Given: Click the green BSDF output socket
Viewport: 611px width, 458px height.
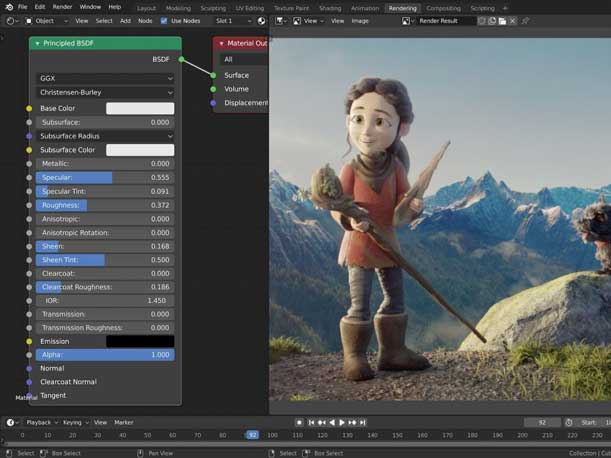Looking at the screenshot, I should [181, 59].
